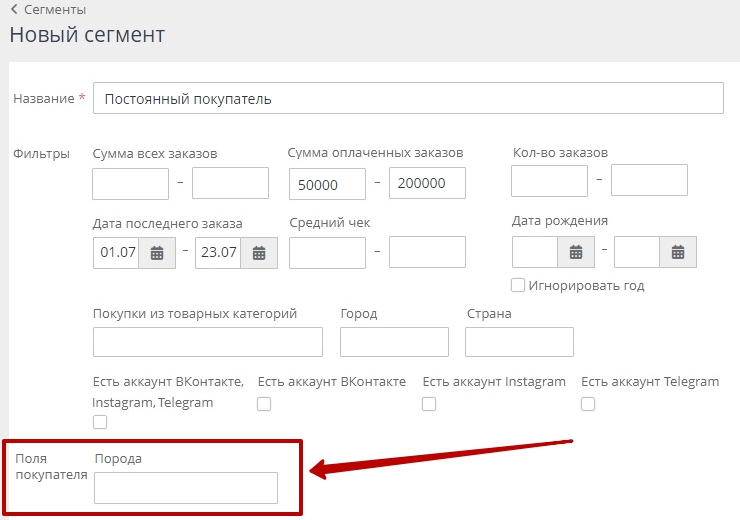Open the Страна field
This screenshot has height=520, width=740.
pyautogui.click(x=519, y=342)
